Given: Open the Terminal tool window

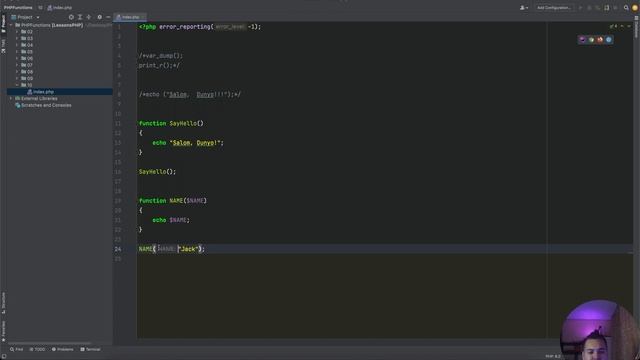Looking at the screenshot, I should pos(90,349).
